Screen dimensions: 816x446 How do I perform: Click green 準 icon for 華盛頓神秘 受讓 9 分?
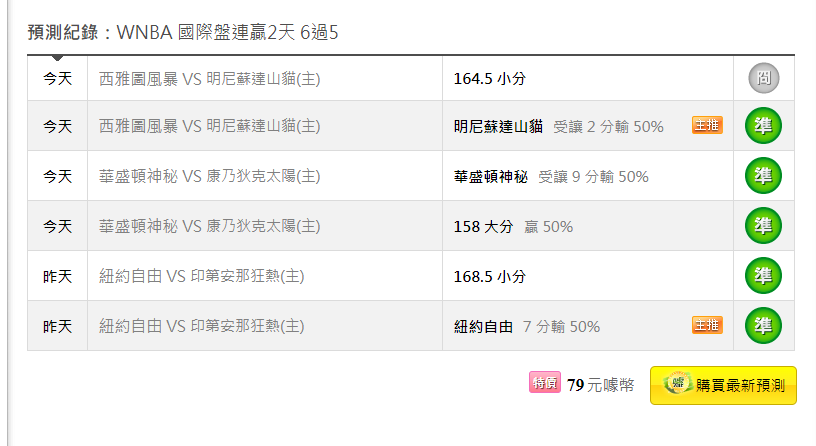click(x=763, y=176)
